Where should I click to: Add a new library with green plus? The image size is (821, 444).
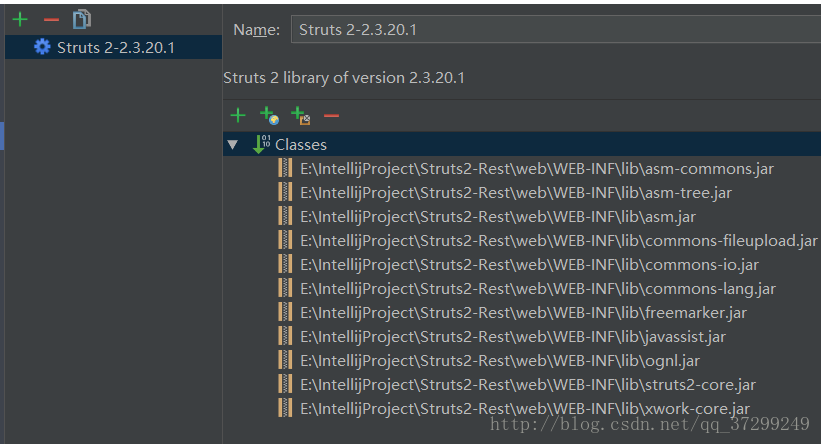pyautogui.click(x=20, y=20)
